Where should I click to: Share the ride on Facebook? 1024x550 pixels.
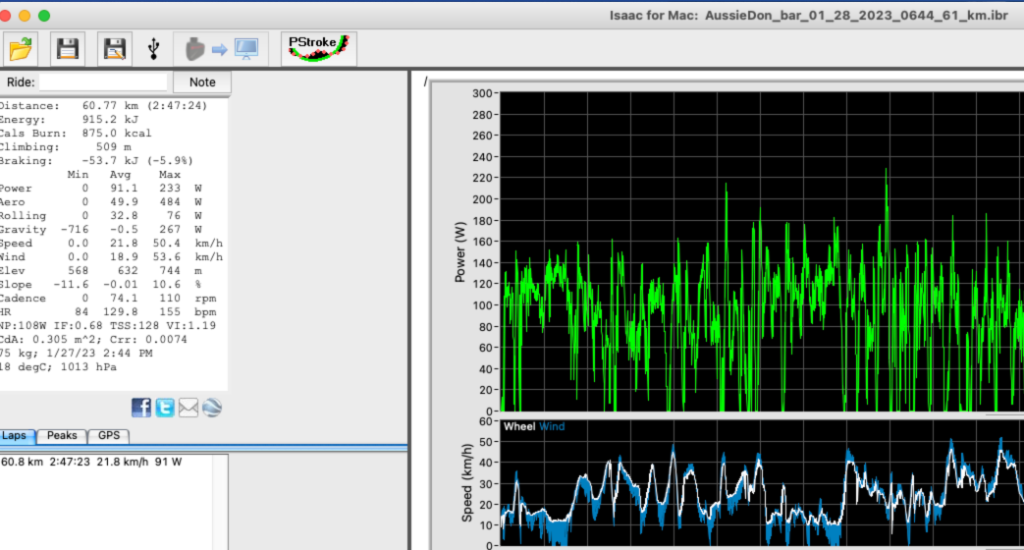pyautogui.click(x=141, y=407)
